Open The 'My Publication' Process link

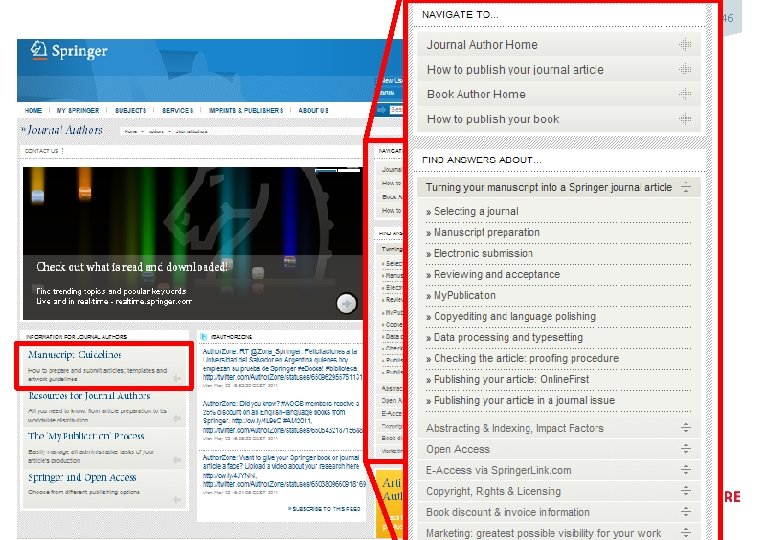coord(86,436)
